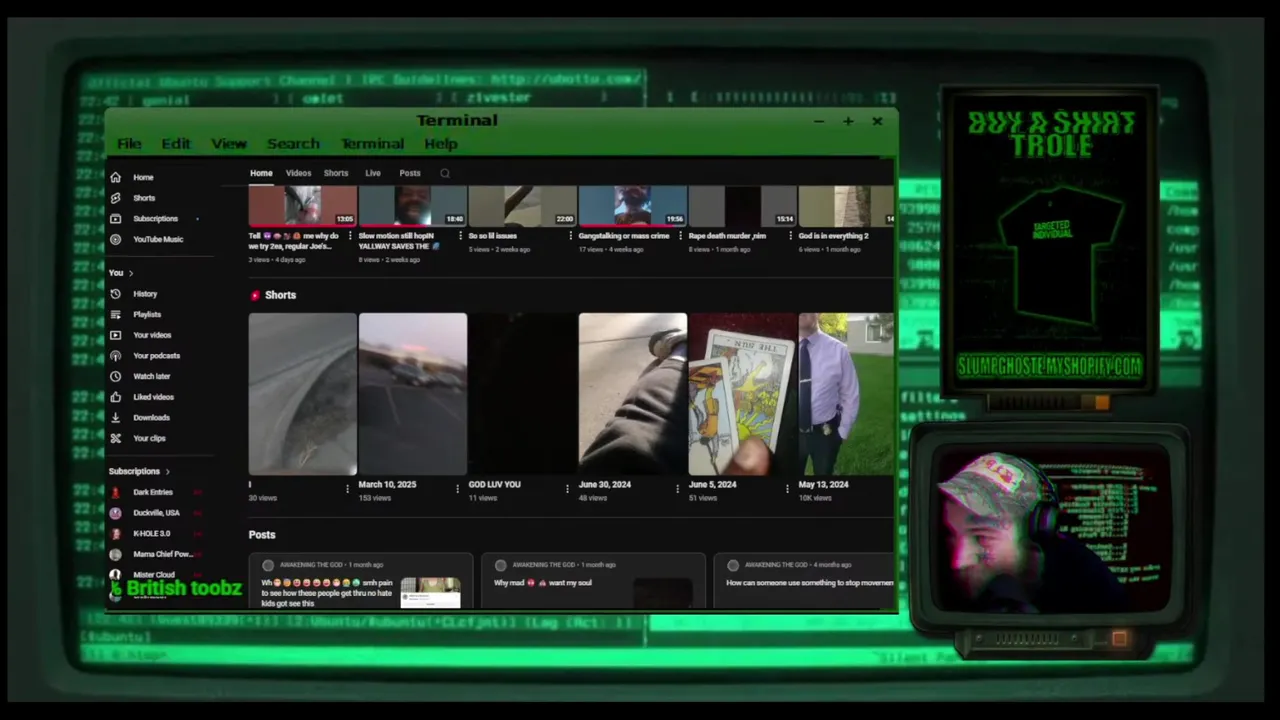Screen dimensions: 1280x720
Task: Open Duckville, USA subscription avatar
Action: tap(115, 513)
